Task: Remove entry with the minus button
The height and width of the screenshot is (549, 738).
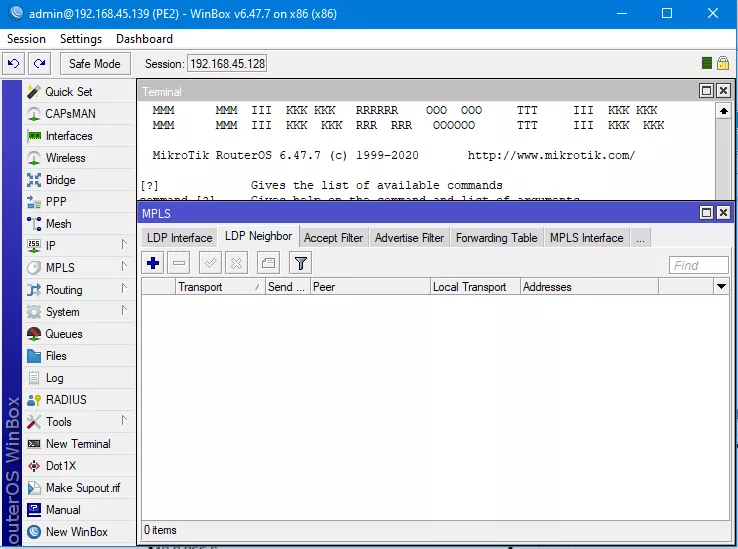Action: click(x=179, y=263)
